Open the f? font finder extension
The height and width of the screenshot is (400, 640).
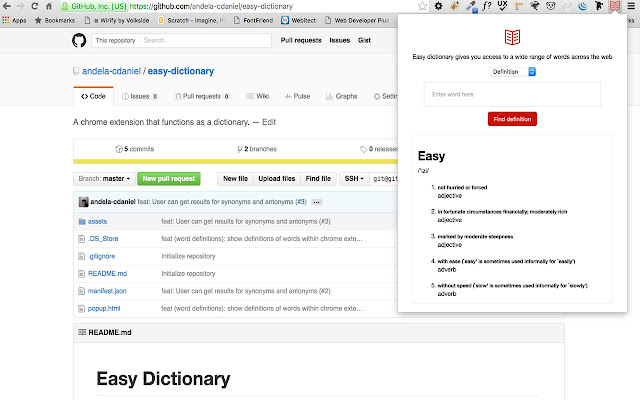pyautogui.click(x=487, y=6)
